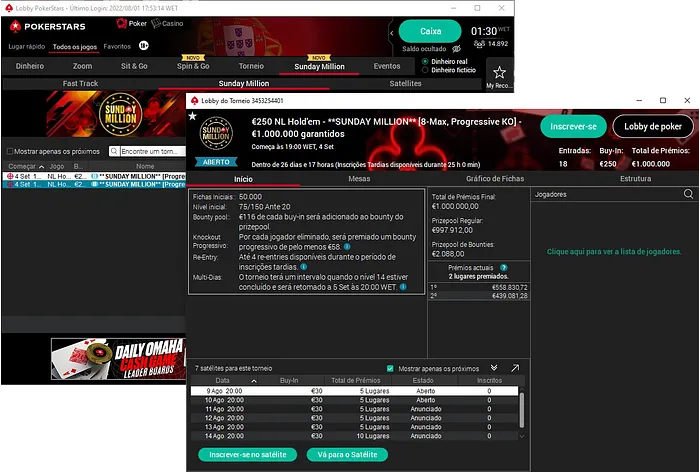Image resolution: width=700 pixels, height=472 pixels.
Task: Focus the Encontre um torneio search field
Action: (x=153, y=151)
